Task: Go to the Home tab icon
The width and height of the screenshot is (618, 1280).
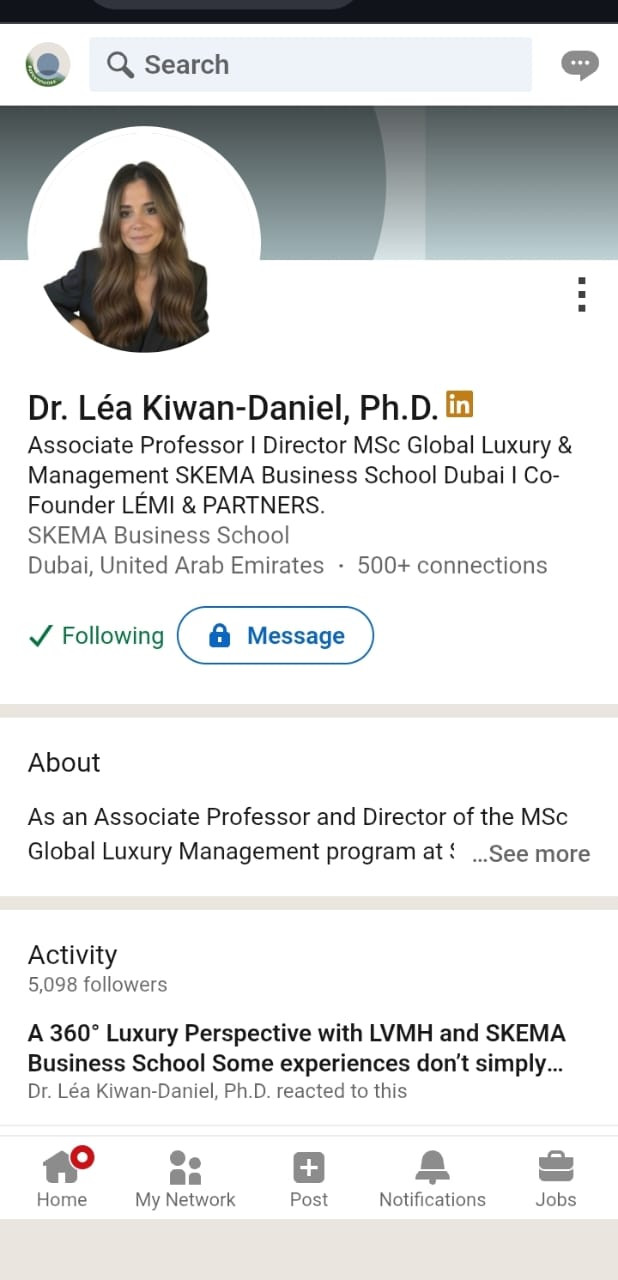Action: click(x=62, y=1167)
